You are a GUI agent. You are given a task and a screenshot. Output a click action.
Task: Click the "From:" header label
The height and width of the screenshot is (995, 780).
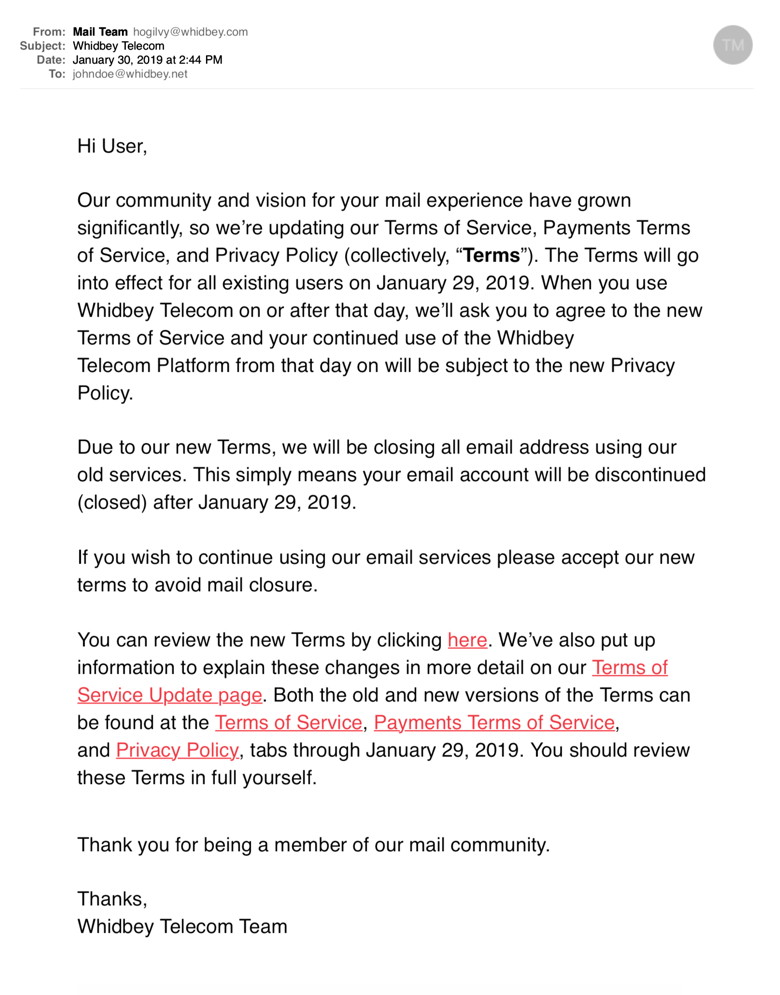[50, 32]
